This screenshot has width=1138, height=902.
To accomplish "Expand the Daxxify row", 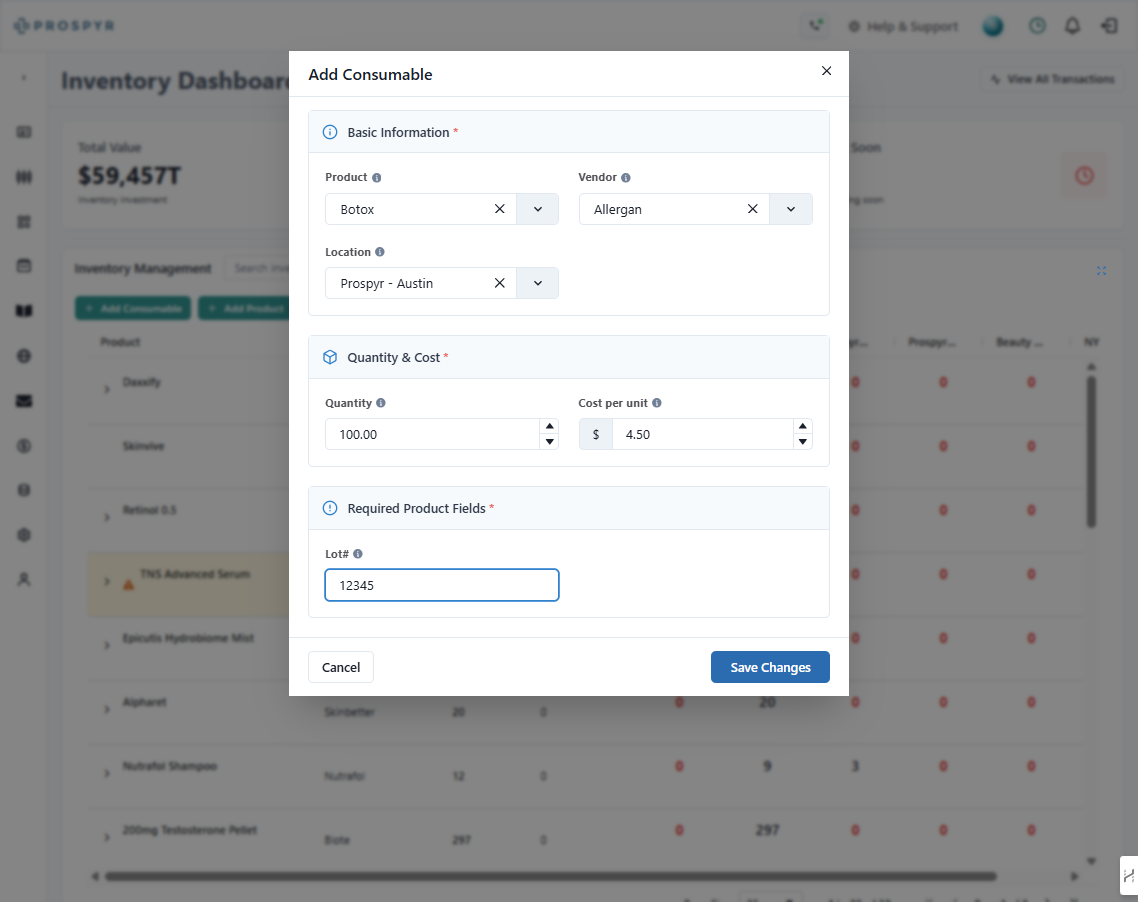I will 107,390.
